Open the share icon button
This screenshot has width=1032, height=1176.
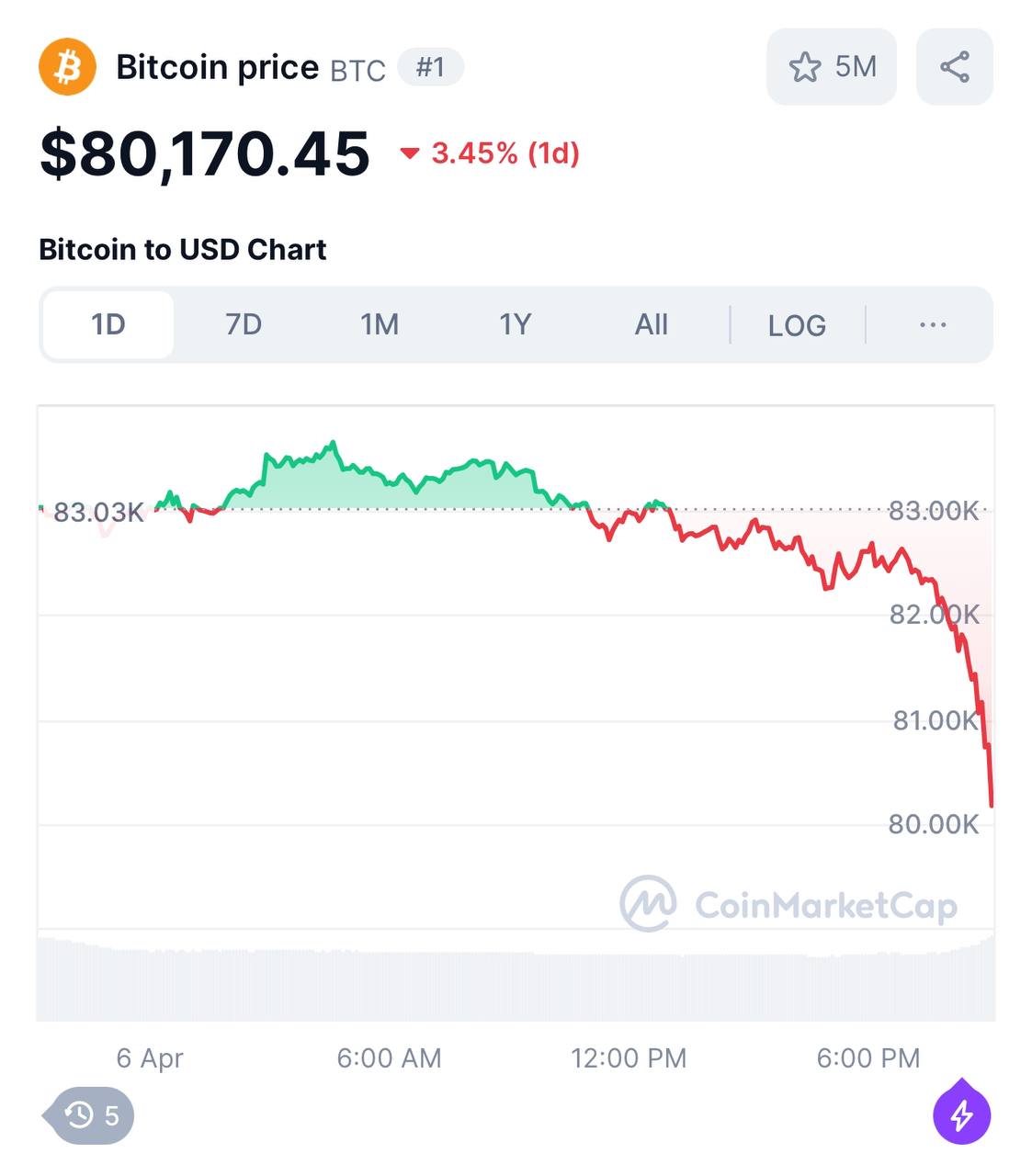pos(955,67)
